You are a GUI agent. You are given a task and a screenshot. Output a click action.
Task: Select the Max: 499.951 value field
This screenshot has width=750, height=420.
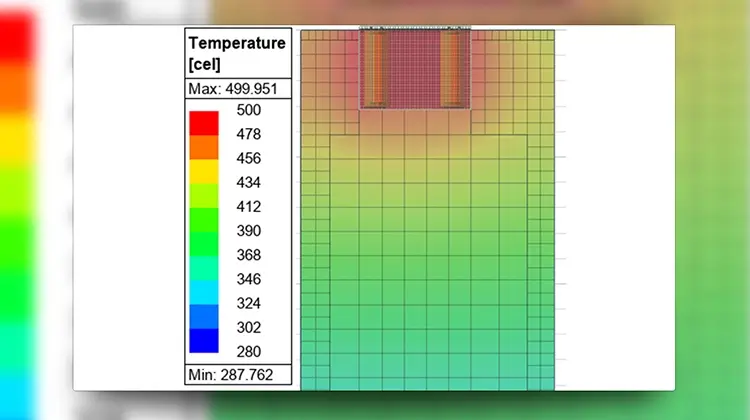[x=238, y=89]
